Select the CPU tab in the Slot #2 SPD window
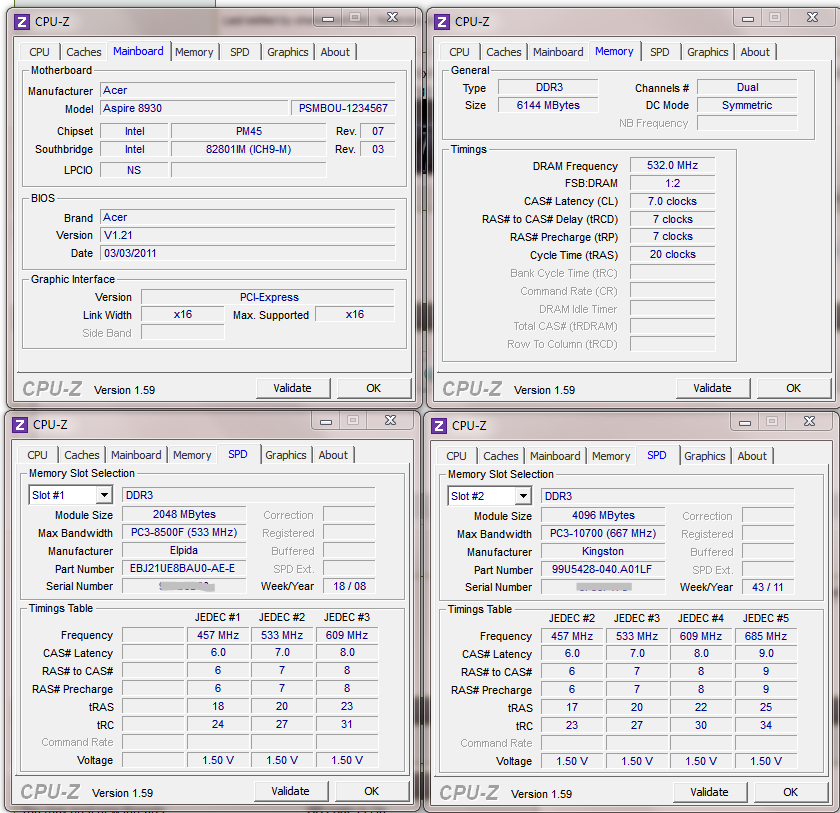The width and height of the screenshot is (840, 813). pyautogui.click(x=456, y=456)
